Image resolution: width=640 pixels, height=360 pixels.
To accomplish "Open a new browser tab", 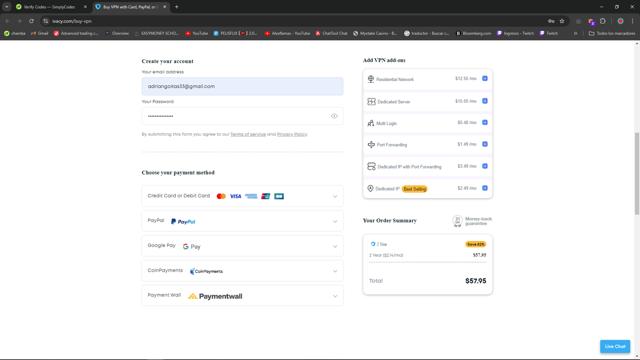I will pyautogui.click(x=176, y=7).
